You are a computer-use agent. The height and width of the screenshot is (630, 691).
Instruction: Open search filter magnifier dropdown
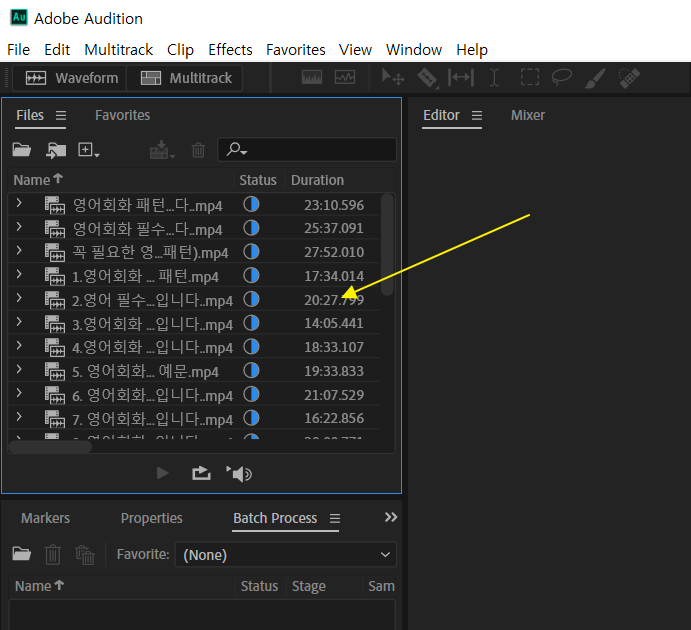click(x=237, y=149)
